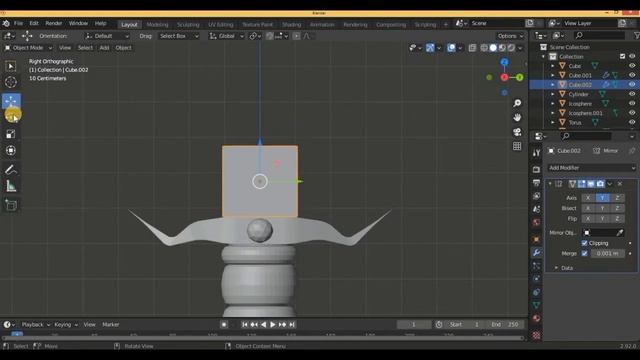
Task: Uncheck Collection exclude checkbox in outliner
Action: pyautogui.click(x=622, y=56)
